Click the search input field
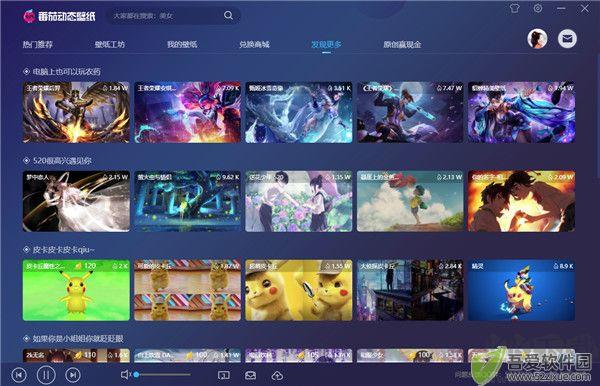This screenshot has height=386, width=600. click(167, 16)
